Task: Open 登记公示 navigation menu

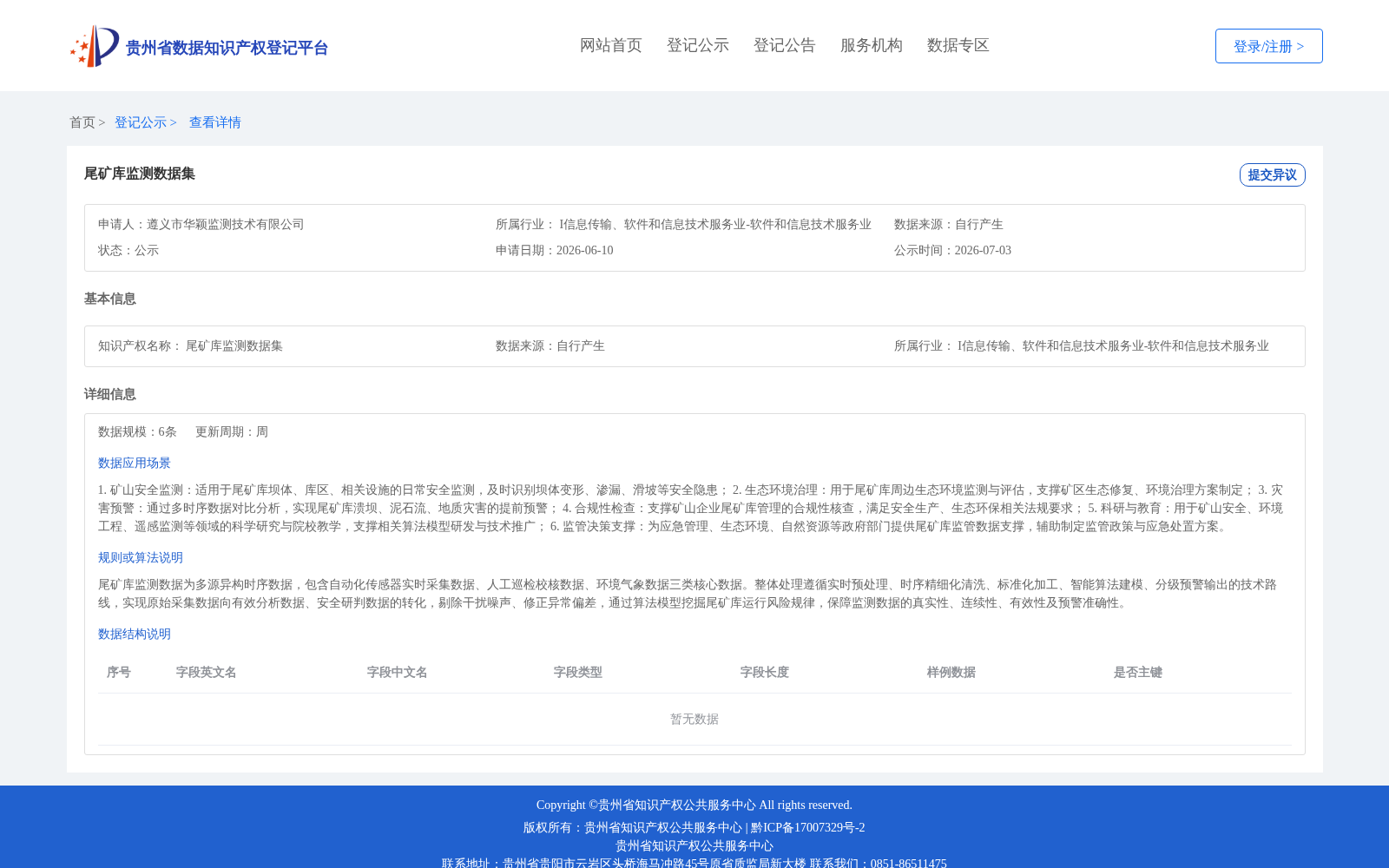Action: pos(698,45)
